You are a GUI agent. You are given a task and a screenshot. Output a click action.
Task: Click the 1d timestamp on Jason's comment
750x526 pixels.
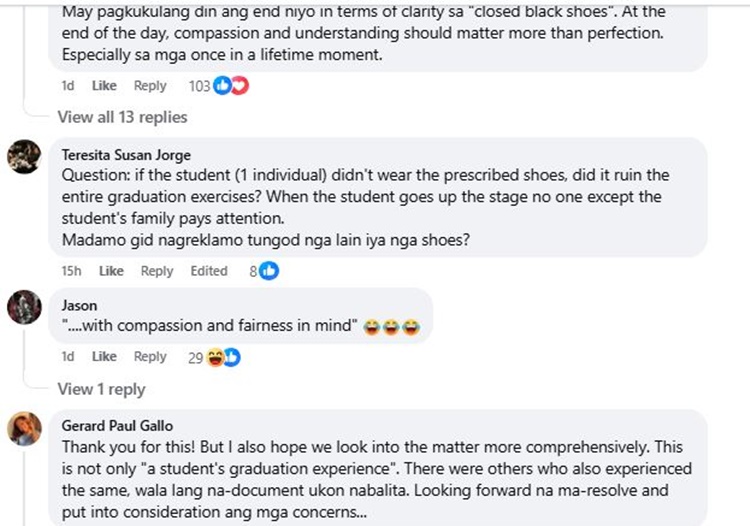click(x=68, y=357)
